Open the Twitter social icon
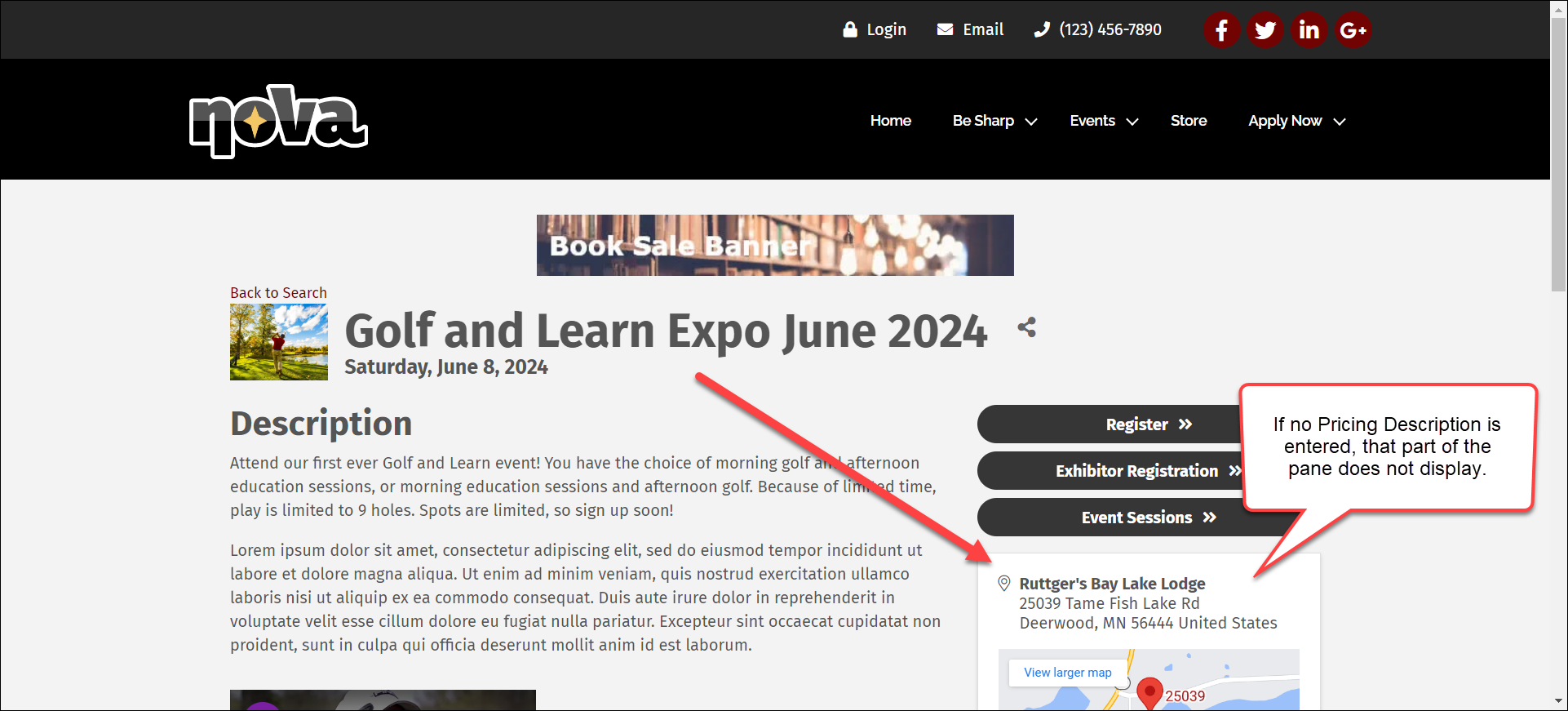The height and width of the screenshot is (711, 1568). pos(1265,30)
